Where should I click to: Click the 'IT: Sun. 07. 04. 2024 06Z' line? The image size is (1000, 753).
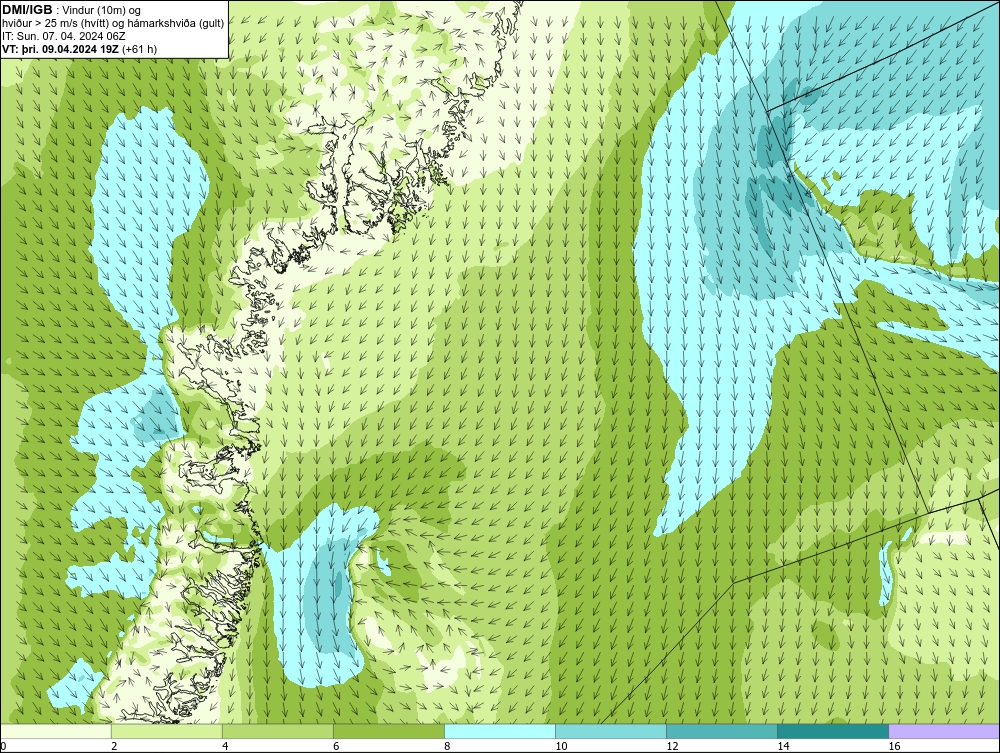tap(64, 36)
